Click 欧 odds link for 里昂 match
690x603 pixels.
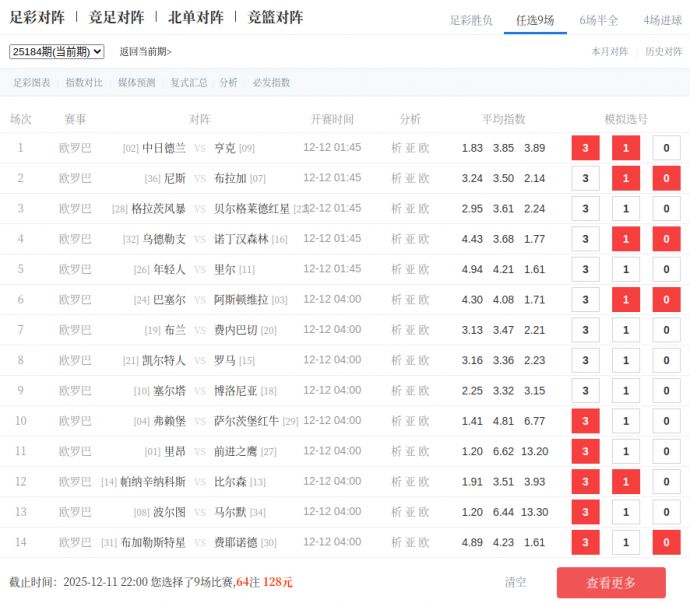[x=424, y=452]
